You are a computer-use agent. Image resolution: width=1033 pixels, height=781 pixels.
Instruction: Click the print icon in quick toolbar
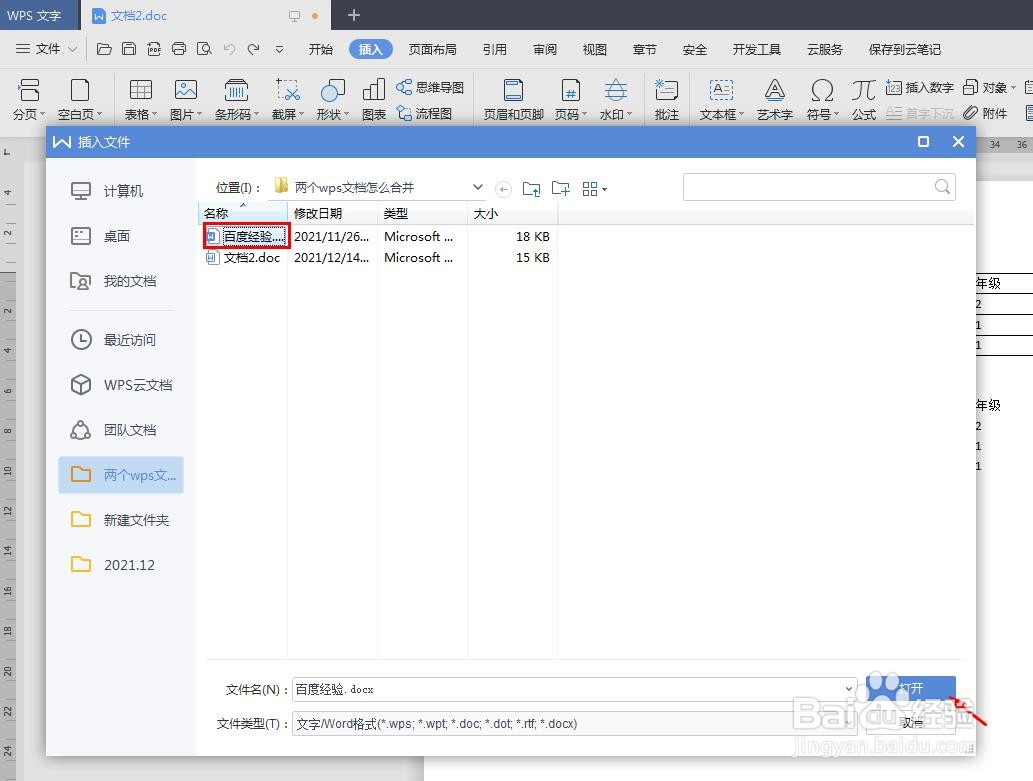point(179,49)
